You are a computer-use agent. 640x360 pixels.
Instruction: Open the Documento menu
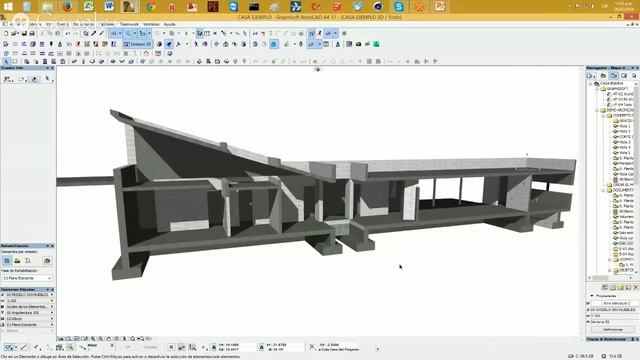coord(83,24)
